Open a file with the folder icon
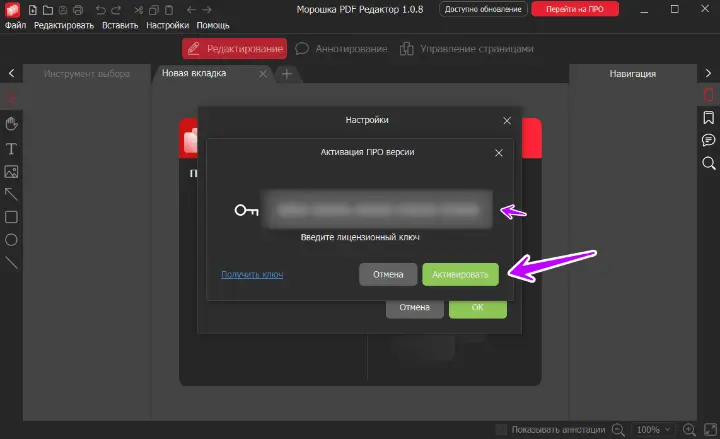This screenshot has width=720, height=439. click(48, 10)
